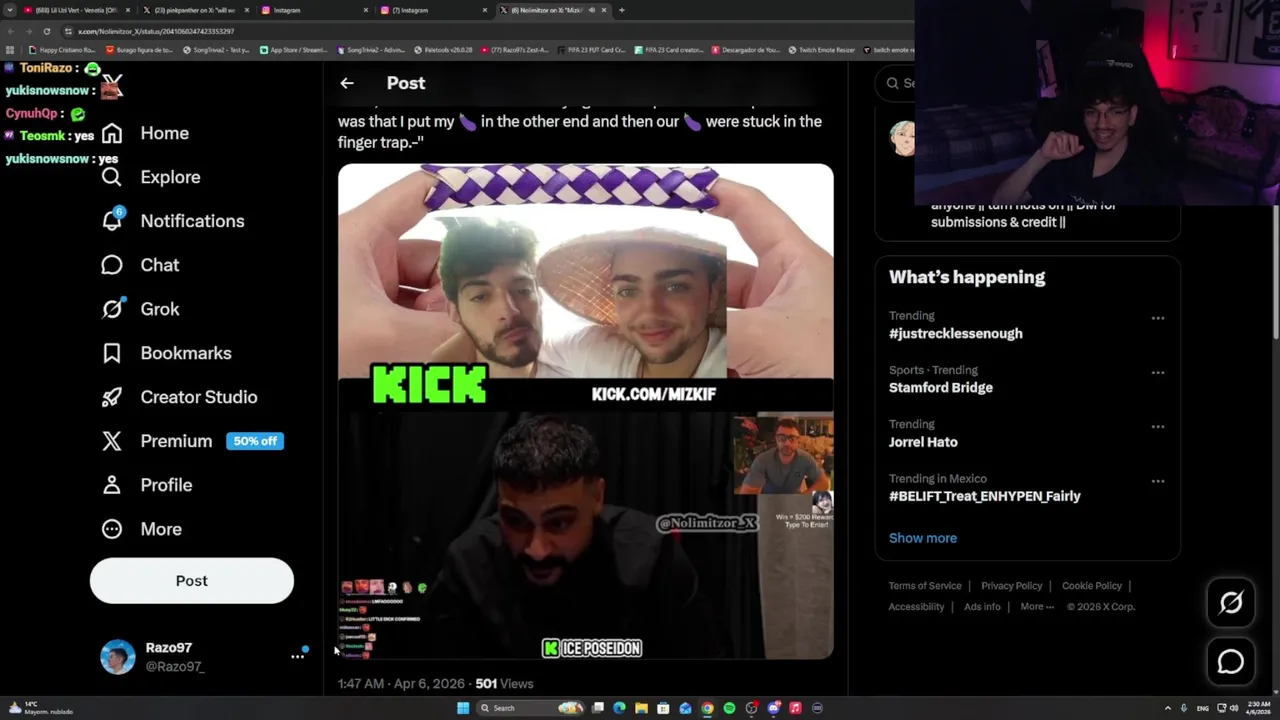Screen dimensions: 1280x720
Task: Open More menu in X sidebar
Action: pos(141,529)
